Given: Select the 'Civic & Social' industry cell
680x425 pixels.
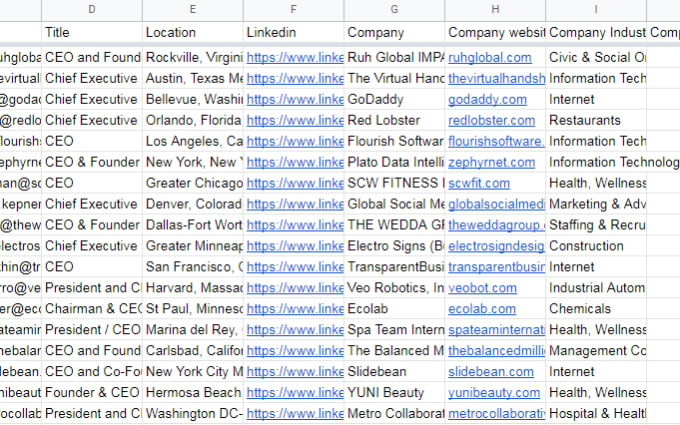Looking at the screenshot, I should pyautogui.click(x=596, y=58).
